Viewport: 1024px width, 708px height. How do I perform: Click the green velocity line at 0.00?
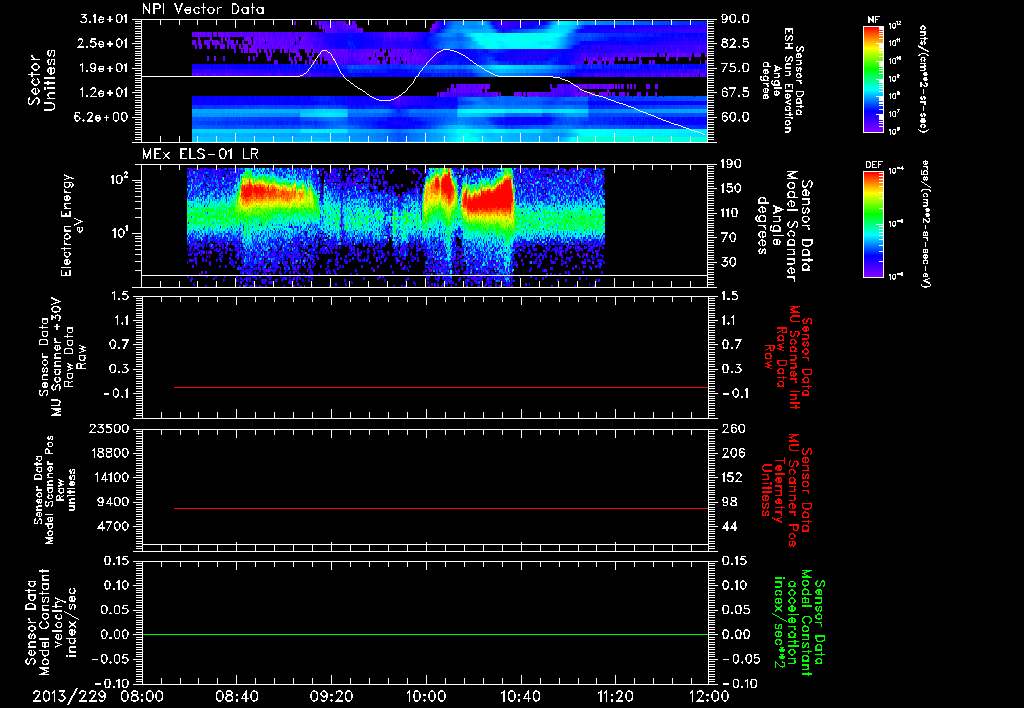click(425, 634)
